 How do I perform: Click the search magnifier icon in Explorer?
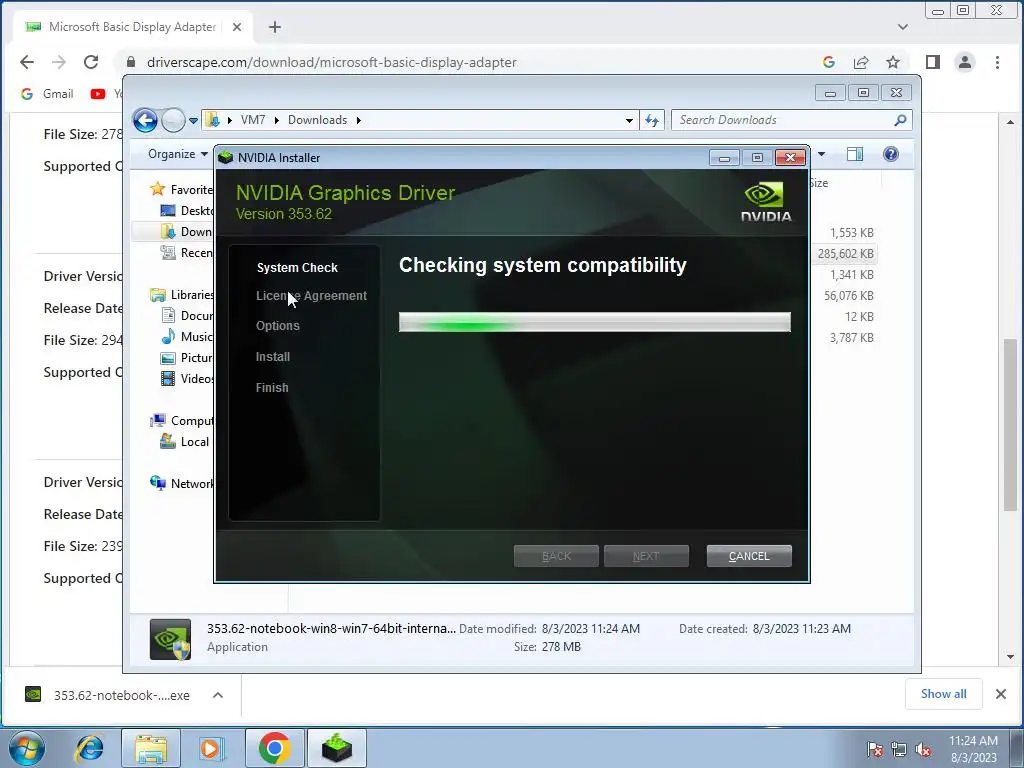tap(900, 120)
